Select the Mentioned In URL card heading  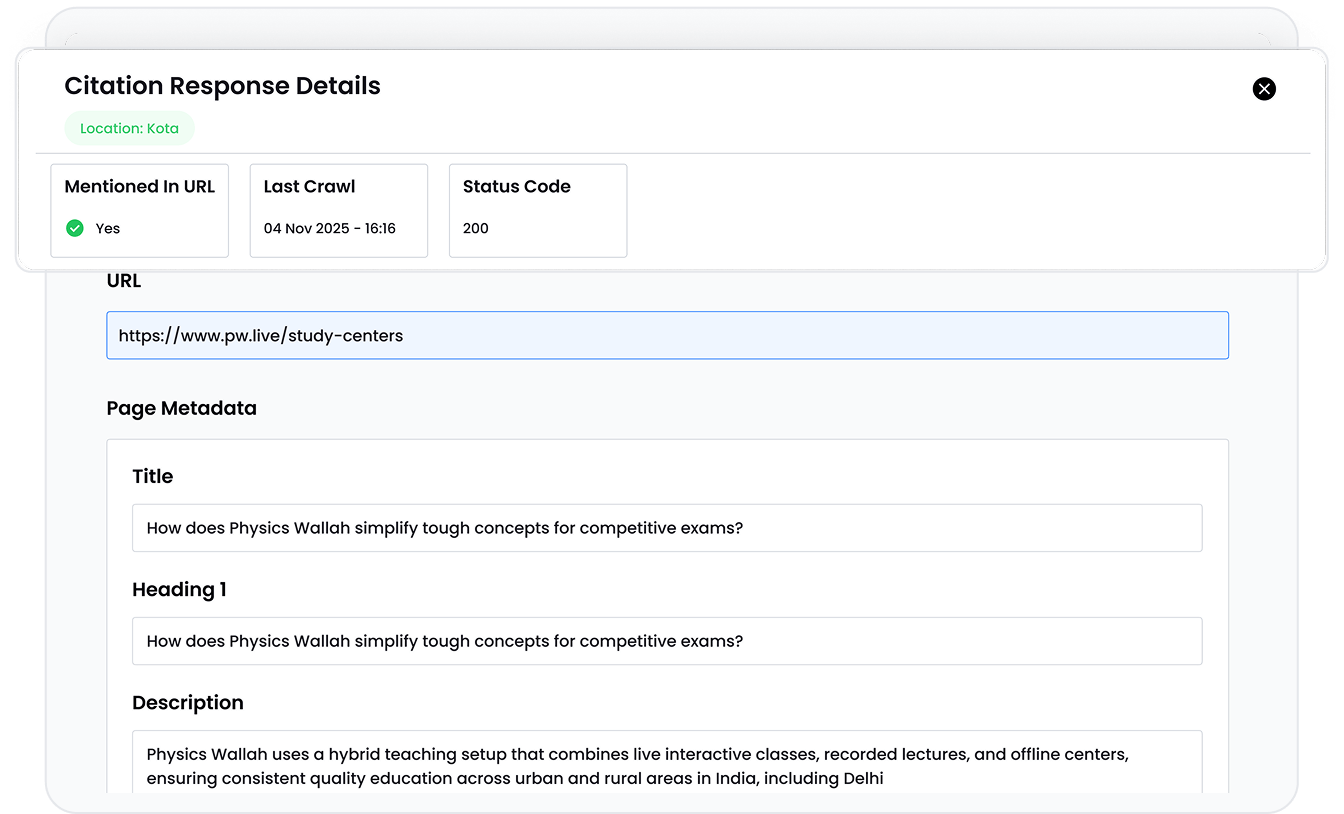(140, 187)
